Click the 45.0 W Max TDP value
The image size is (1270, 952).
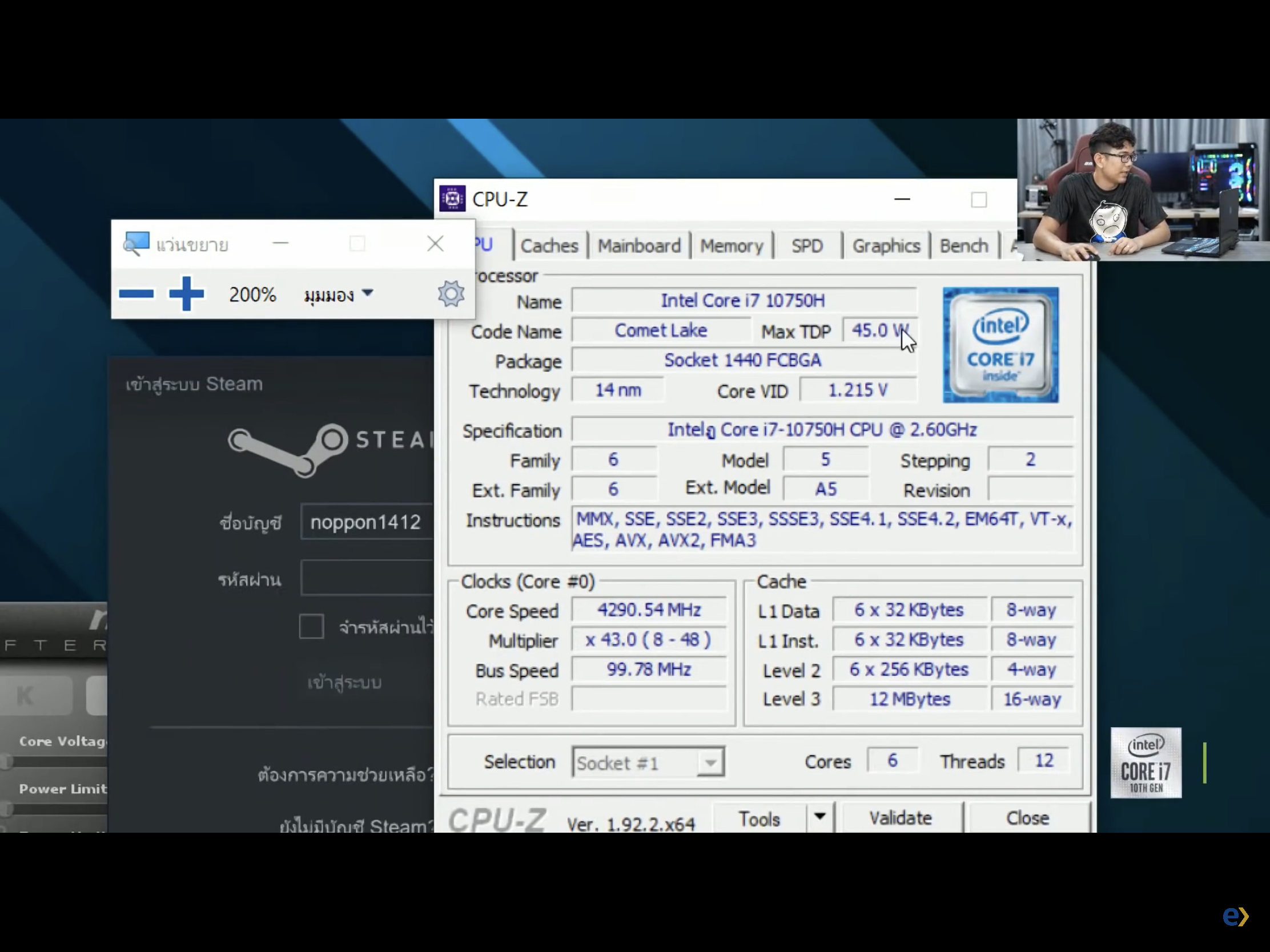pyautogui.click(x=879, y=330)
